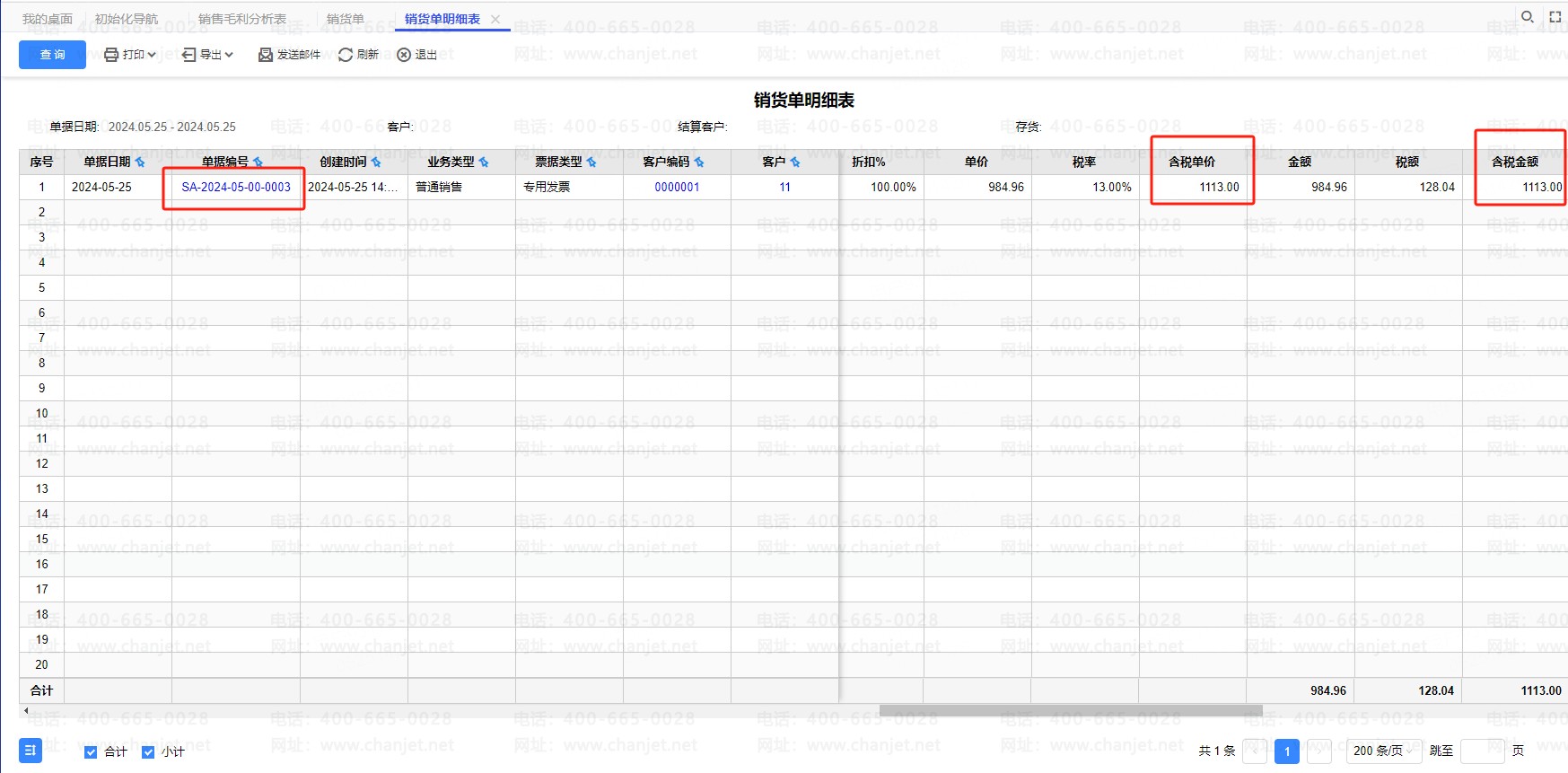Click the printer icon for 打印
1568x773 pixels.
tap(111, 55)
